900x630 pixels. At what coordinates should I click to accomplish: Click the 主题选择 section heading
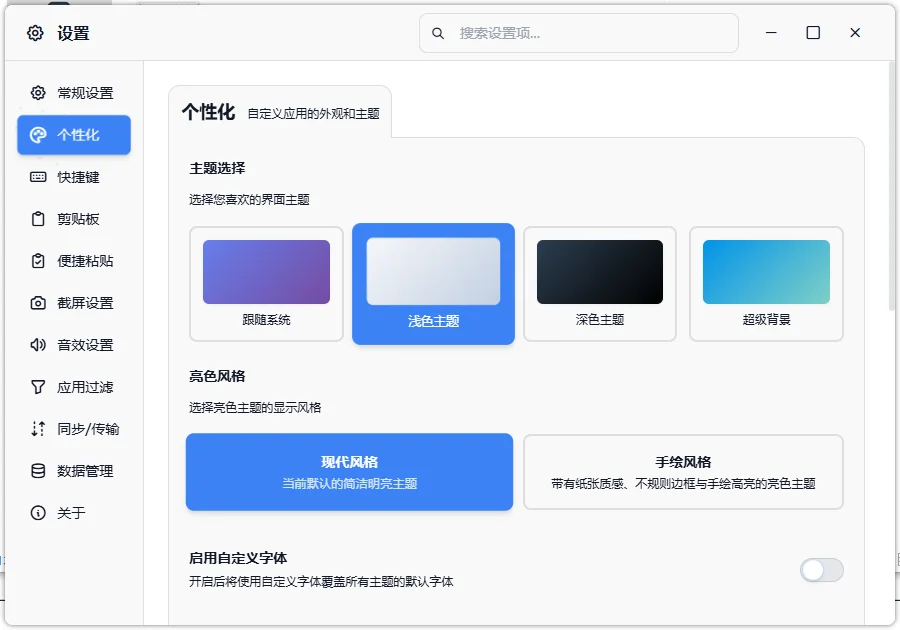[x=218, y=168]
